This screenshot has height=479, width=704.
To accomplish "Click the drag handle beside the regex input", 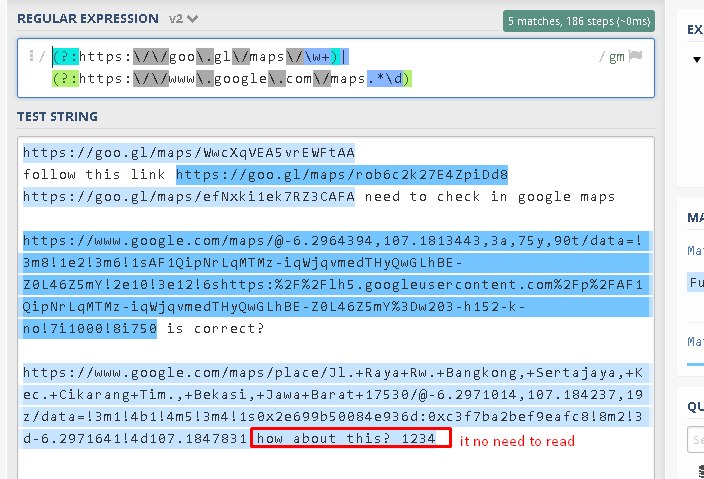I will 31,56.
